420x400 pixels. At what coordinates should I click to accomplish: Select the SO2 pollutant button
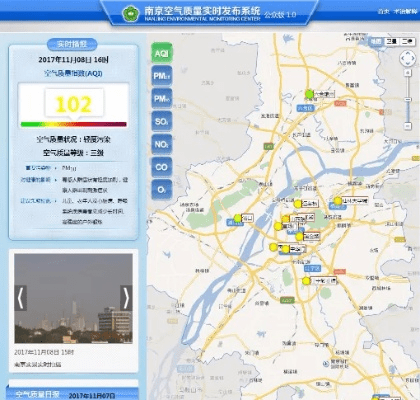click(162, 121)
